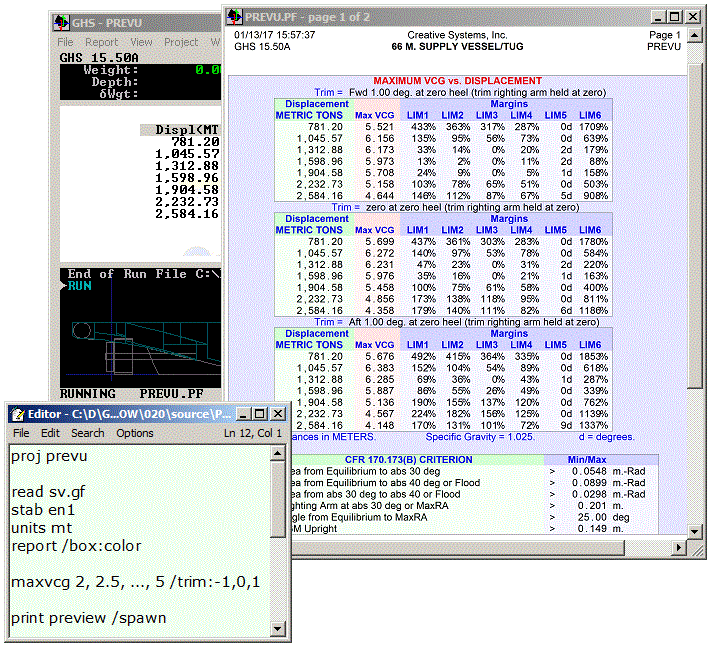The height and width of the screenshot is (648, 714).
Task: Click the preview window scroll-up arrow
Action: [x=694, y=35]
